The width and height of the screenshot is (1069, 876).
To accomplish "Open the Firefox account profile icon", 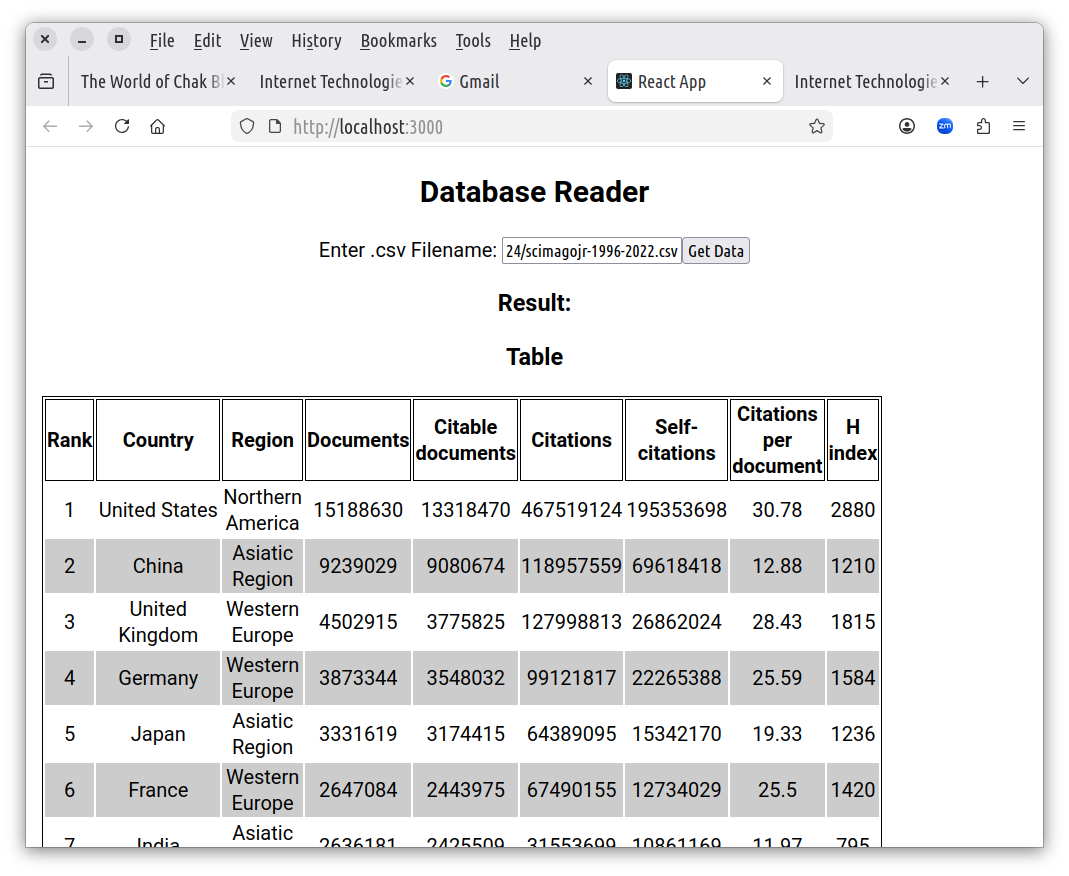I will pyautogui.click(x=907, y=126).
